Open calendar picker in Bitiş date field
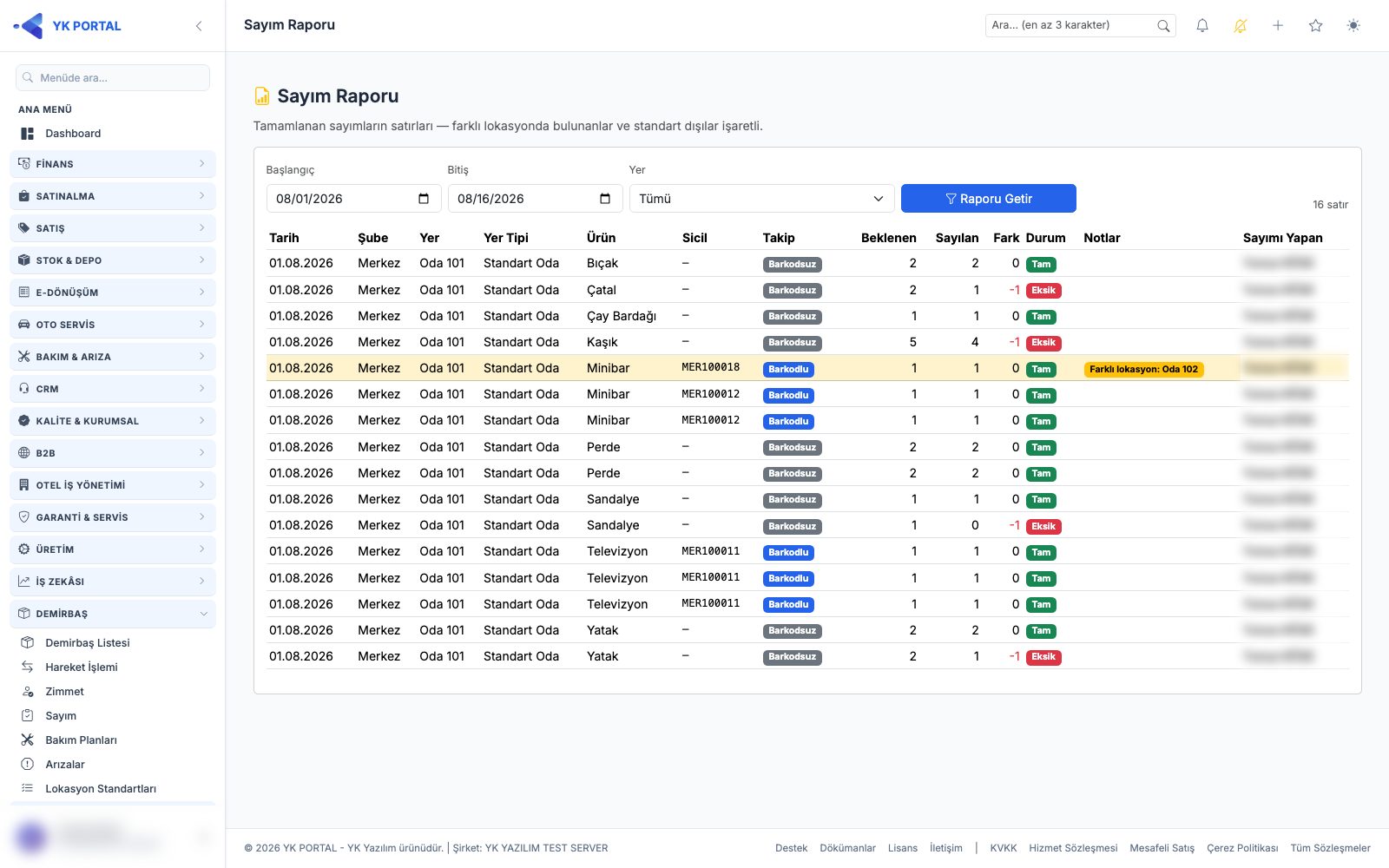Image resolution: width=1389 pixels, height=868 pixels. pyautogui.click(x=605, y=199)
